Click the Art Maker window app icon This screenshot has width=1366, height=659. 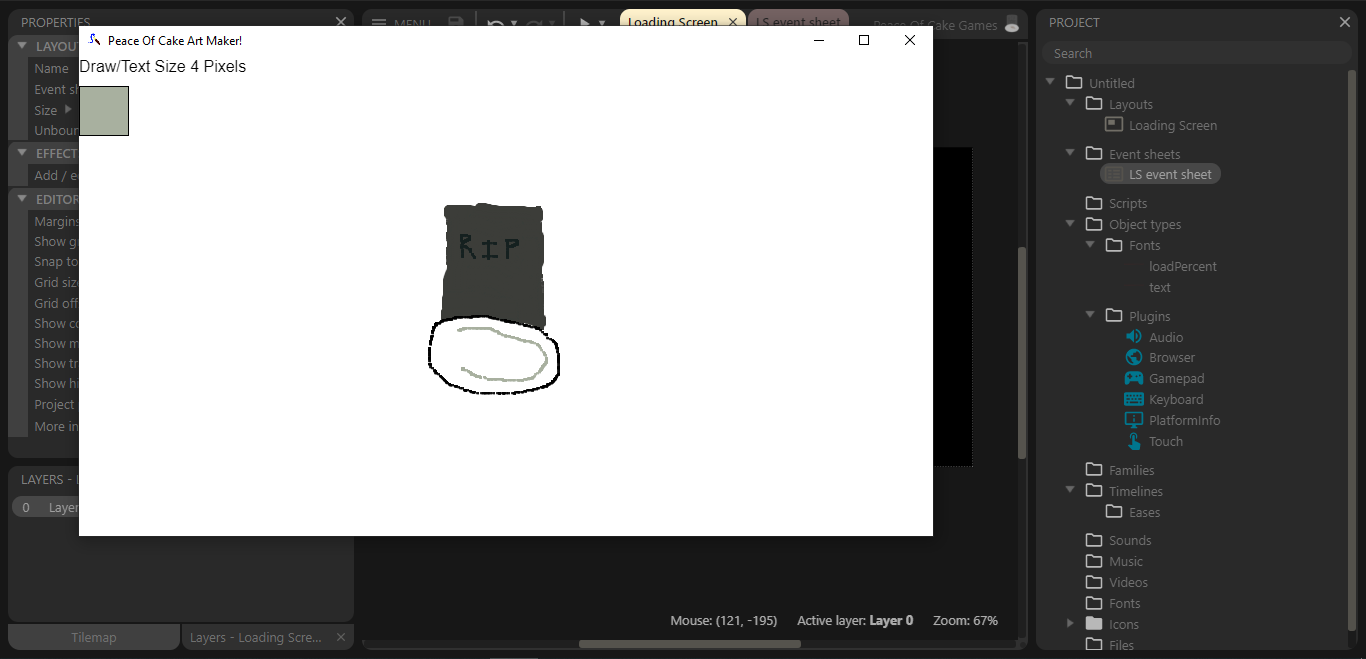[94, 40]
